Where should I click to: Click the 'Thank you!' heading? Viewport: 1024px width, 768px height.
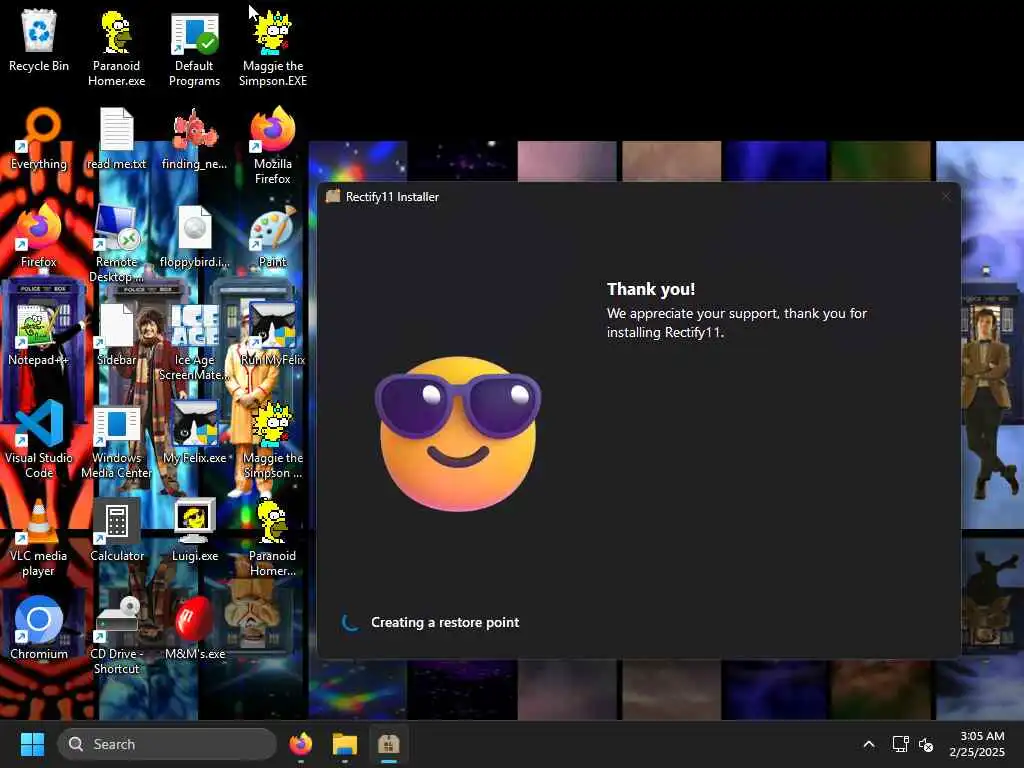pyautogui.click(x=650, y=289)
